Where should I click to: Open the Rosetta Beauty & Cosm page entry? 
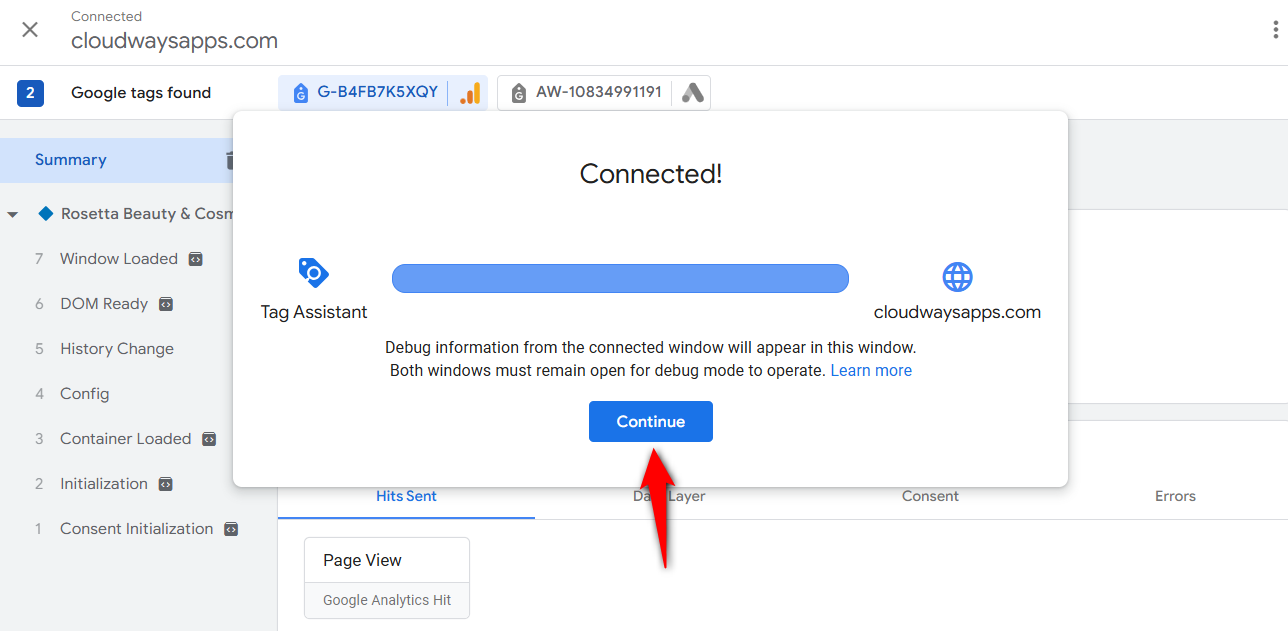pyautogui.click(x=147, y=214)
